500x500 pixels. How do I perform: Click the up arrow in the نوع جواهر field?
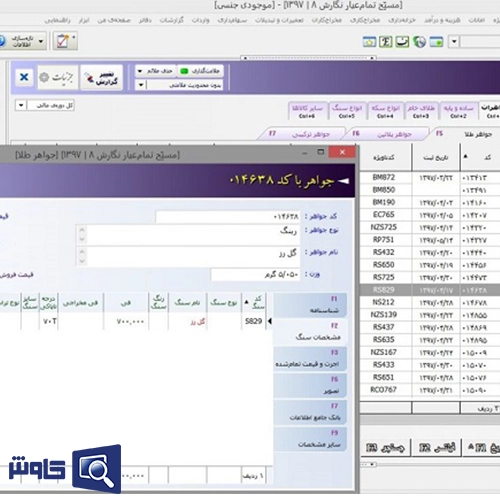coord(82,230)
